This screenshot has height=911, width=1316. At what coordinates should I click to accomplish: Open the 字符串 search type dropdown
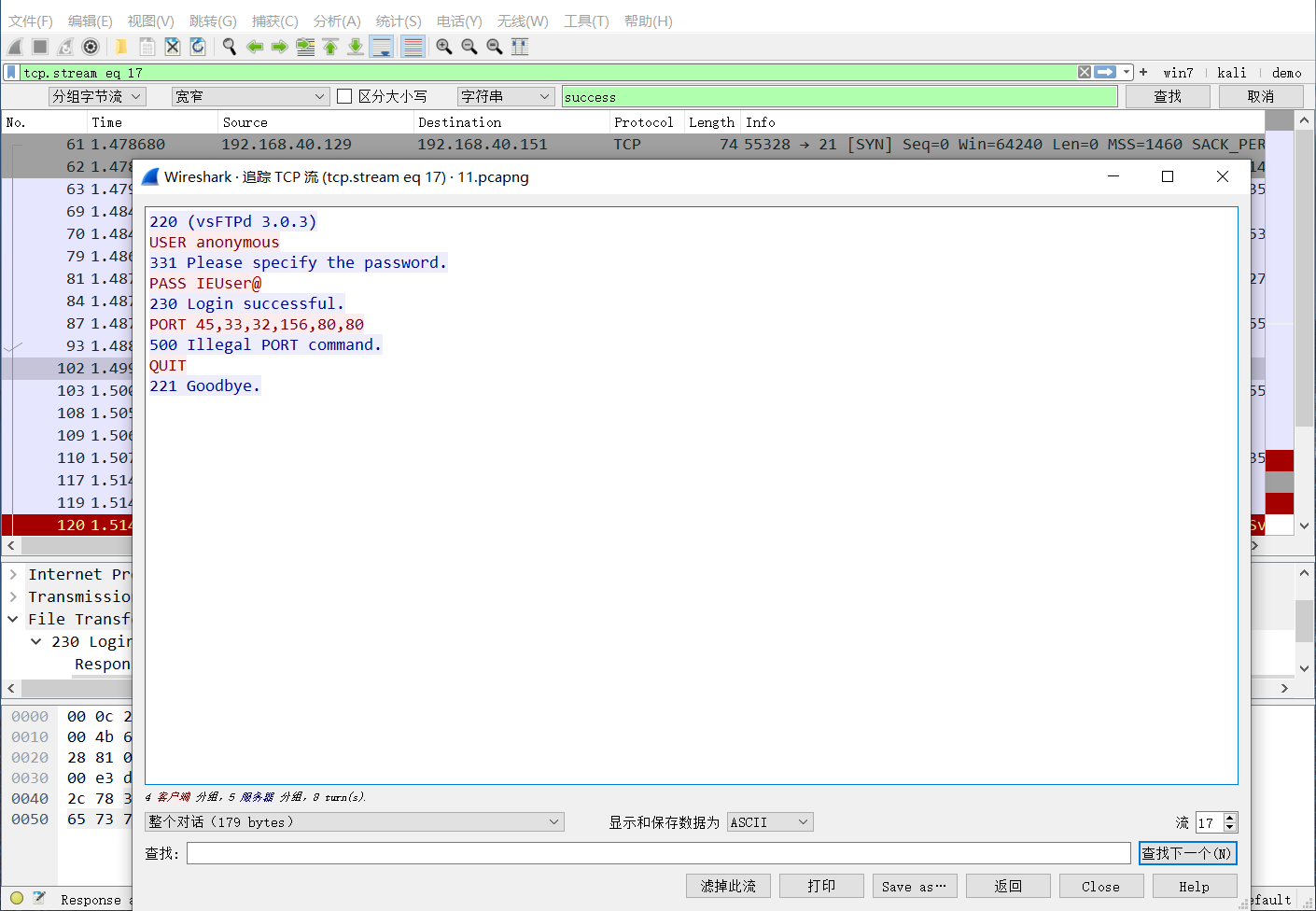(x=506, y=96)
